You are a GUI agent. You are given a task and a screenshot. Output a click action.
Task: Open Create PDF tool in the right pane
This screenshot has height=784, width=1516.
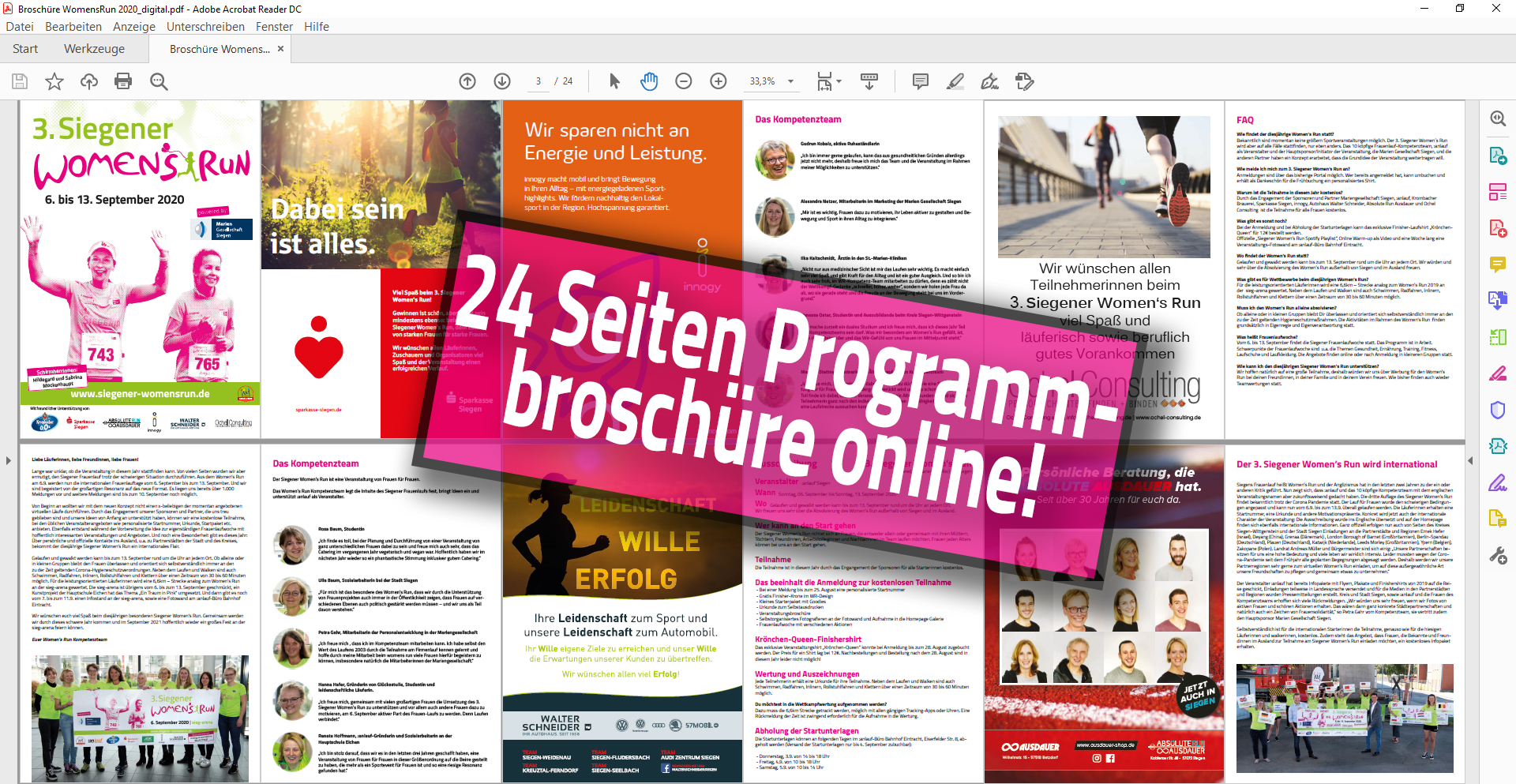1498,228
